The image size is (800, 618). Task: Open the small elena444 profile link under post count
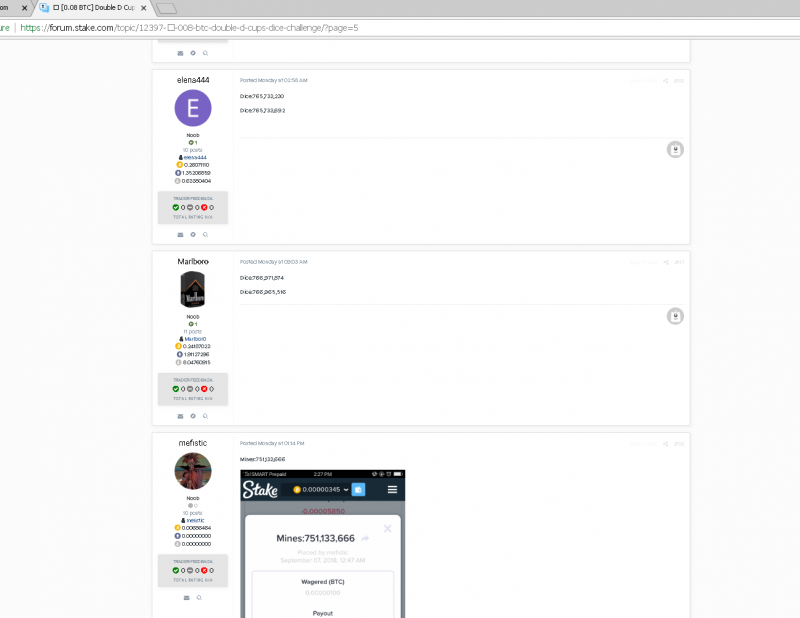pyautogui.click(x=195, y=158)
